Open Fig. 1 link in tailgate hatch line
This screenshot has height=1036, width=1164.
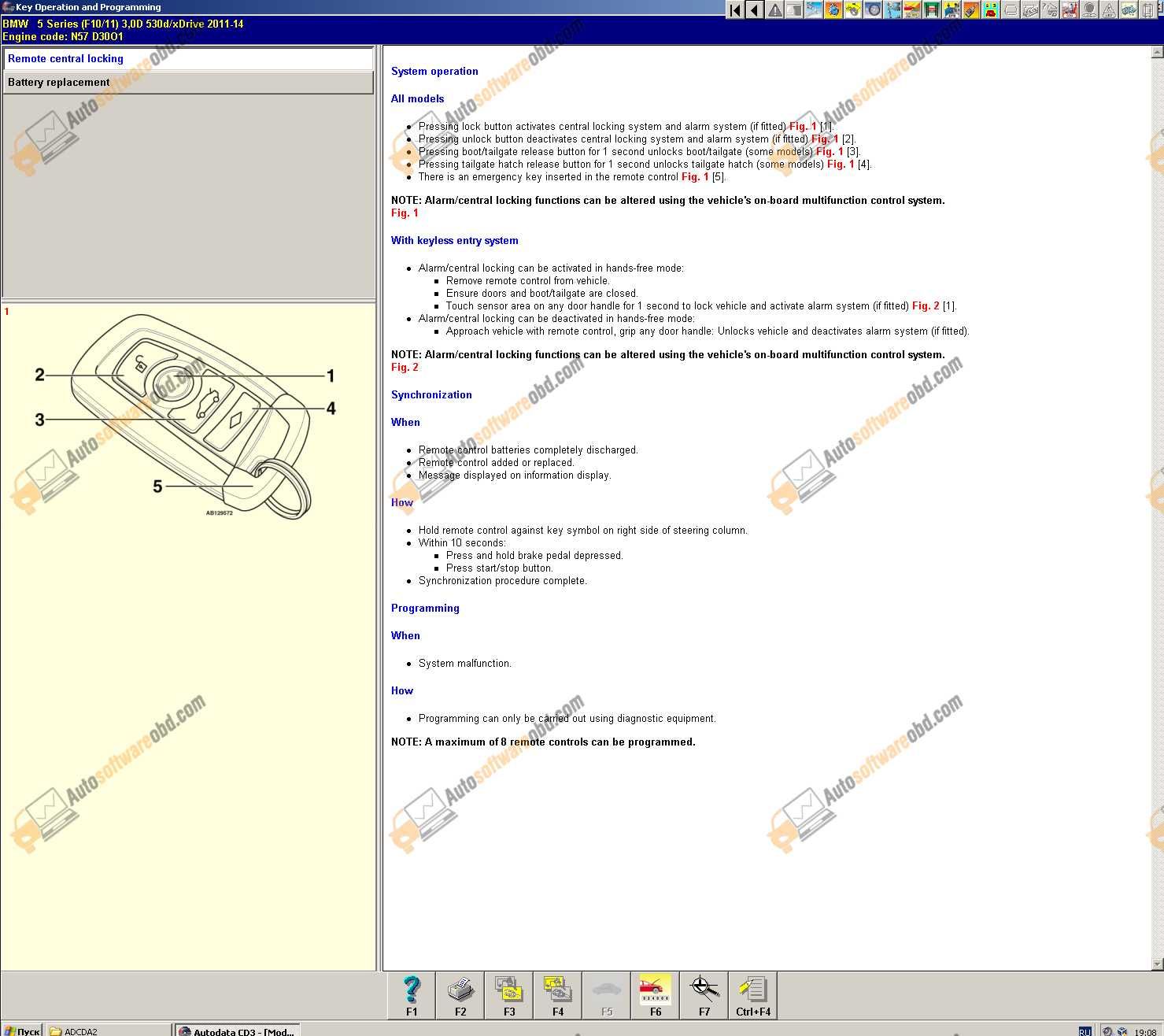coord(841,164)
